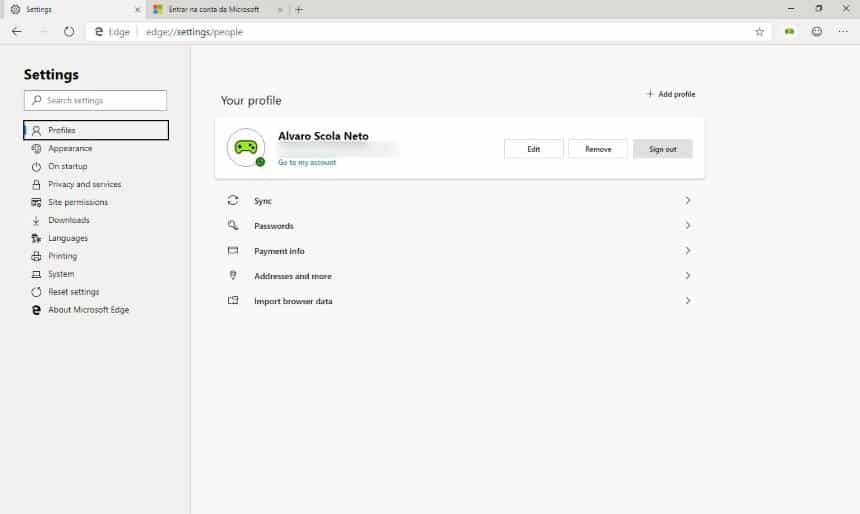Follow the Go to my account link

[307, 162]
